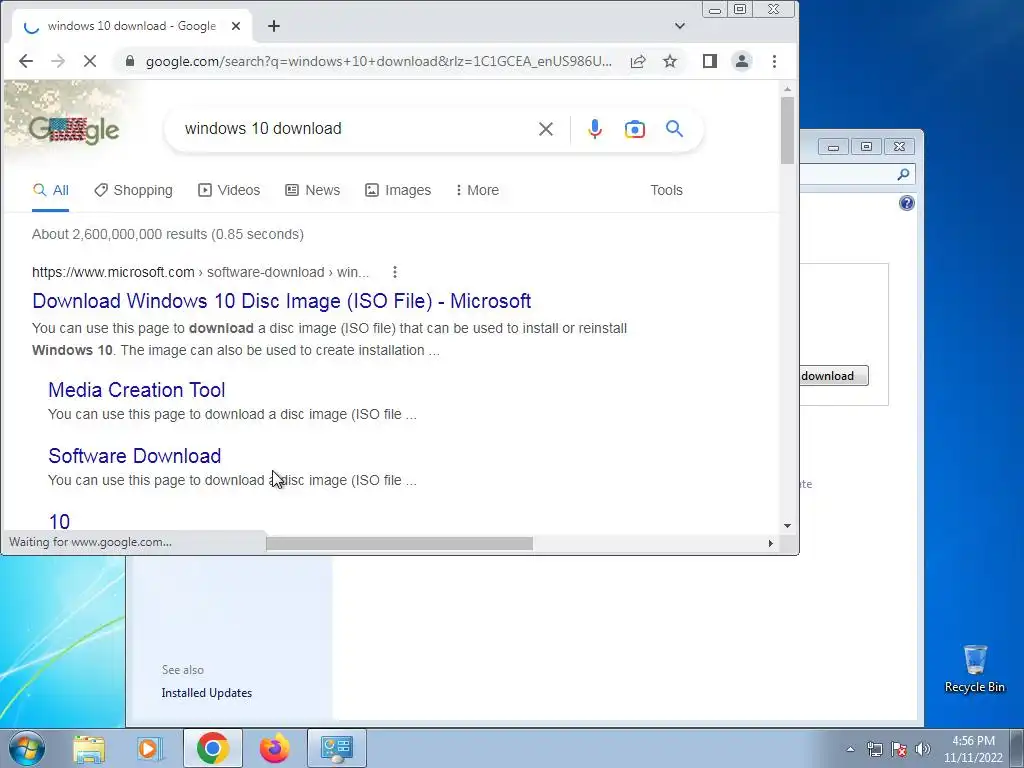
Task: Click the download button in the background window
Action: [834, 376]
